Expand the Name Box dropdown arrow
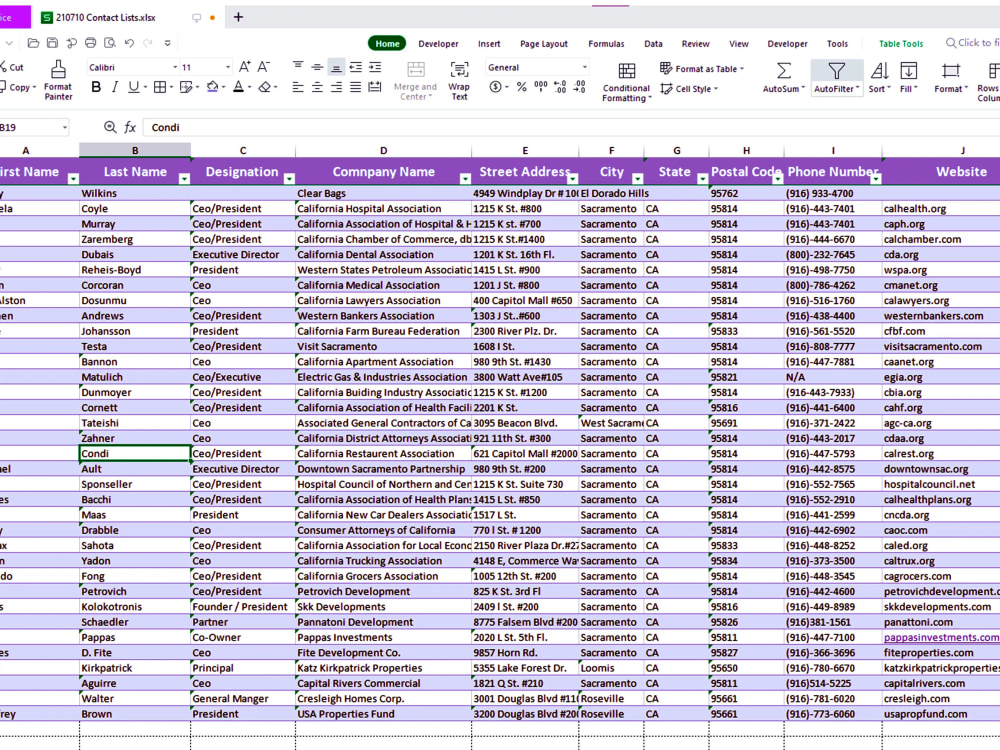Image resolution: width=1000 pixels, height=750 pixels. tap(64, 128)
